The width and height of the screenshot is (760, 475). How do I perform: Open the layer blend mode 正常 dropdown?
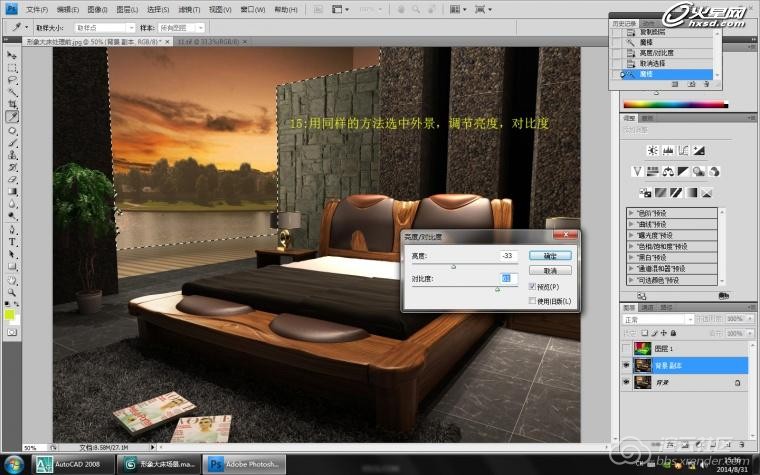[x=658, y=319]
